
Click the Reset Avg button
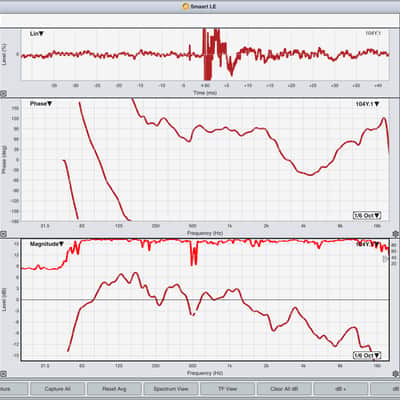point(114,389)
